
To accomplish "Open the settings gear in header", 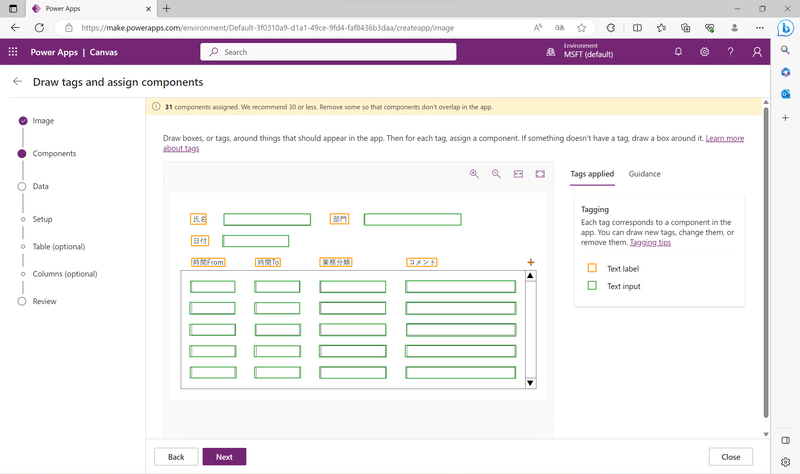I will click(704, 52).
